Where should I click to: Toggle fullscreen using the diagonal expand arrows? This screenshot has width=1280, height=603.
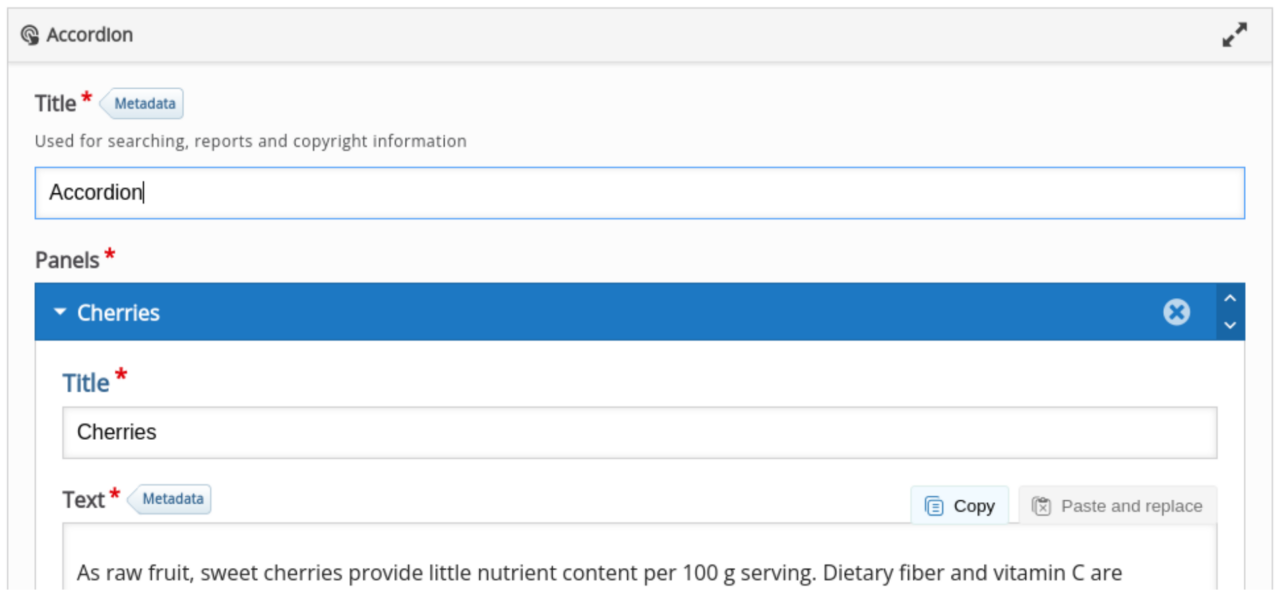[x=1234, y=34]
